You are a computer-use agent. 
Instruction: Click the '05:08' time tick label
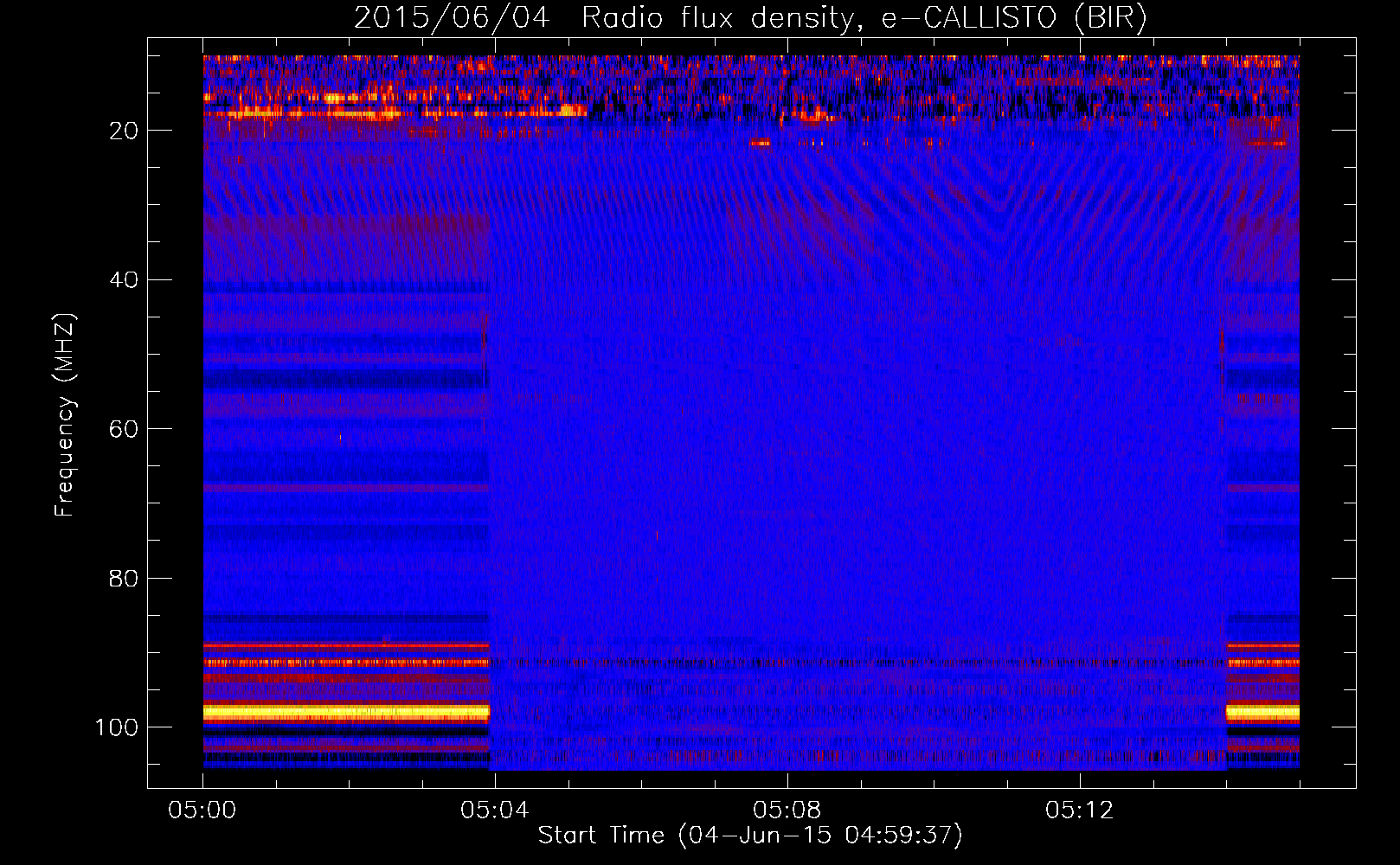pyautogui.click(x=787, y=811)
